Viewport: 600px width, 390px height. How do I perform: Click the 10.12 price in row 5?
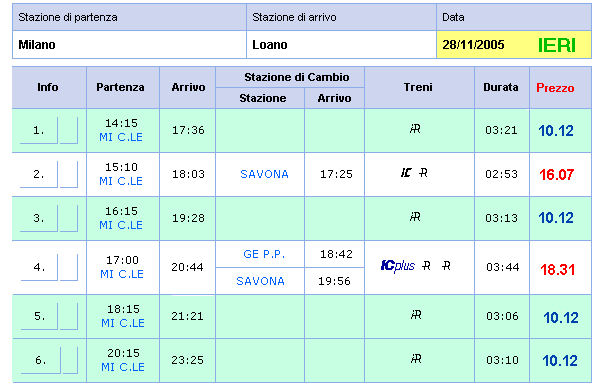click(561, 318)
